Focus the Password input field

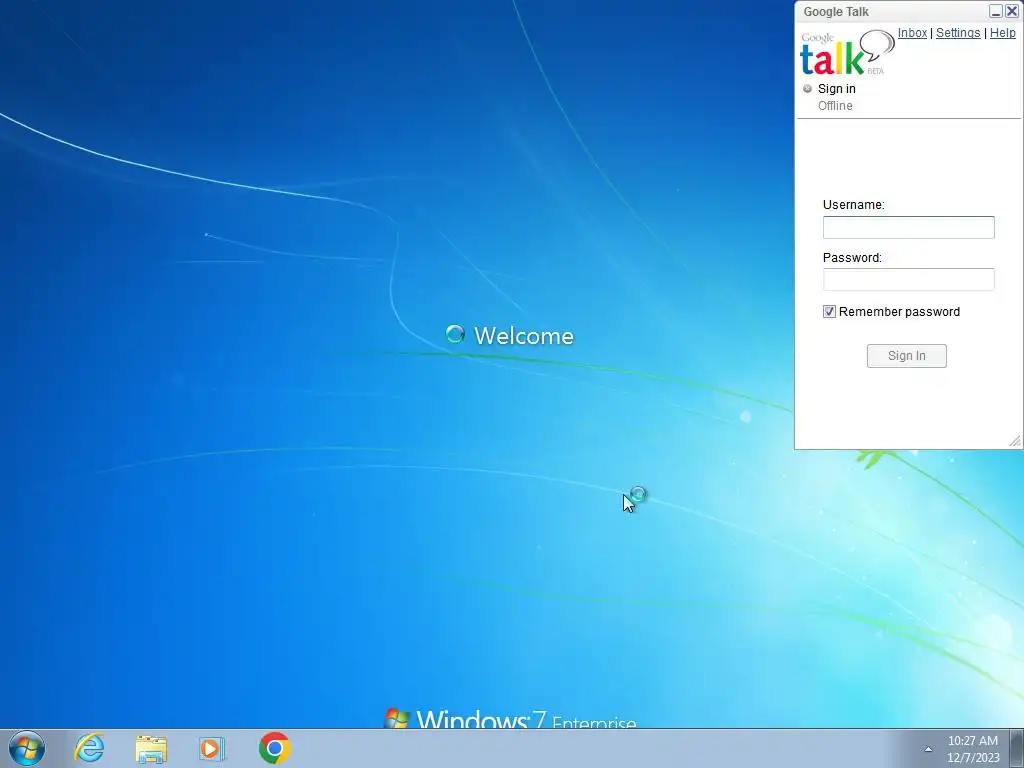(908, 280)
